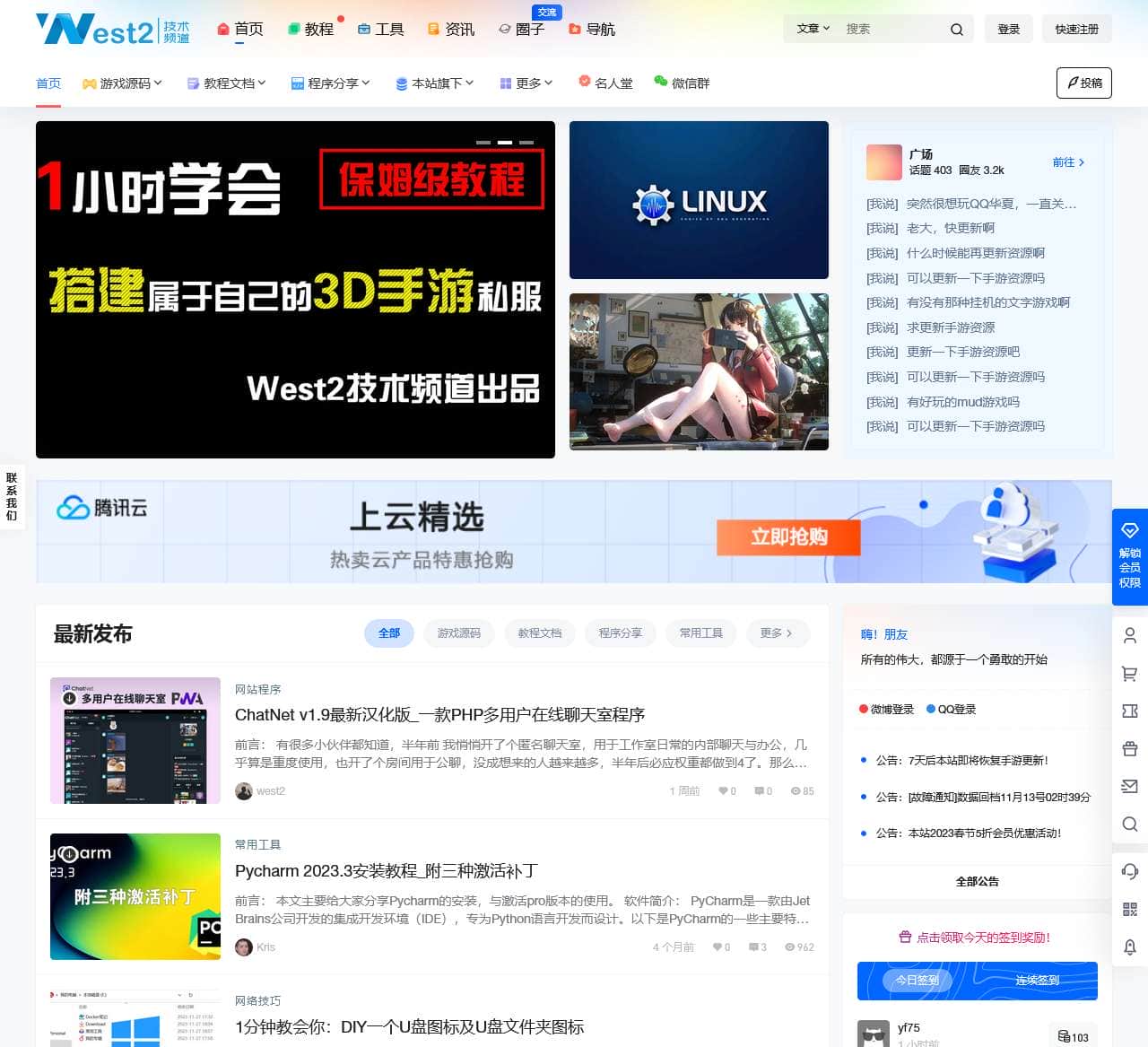Click the 登录 button
The width and height of the screenshot is (1148, 1047).
pos(1009,30)
